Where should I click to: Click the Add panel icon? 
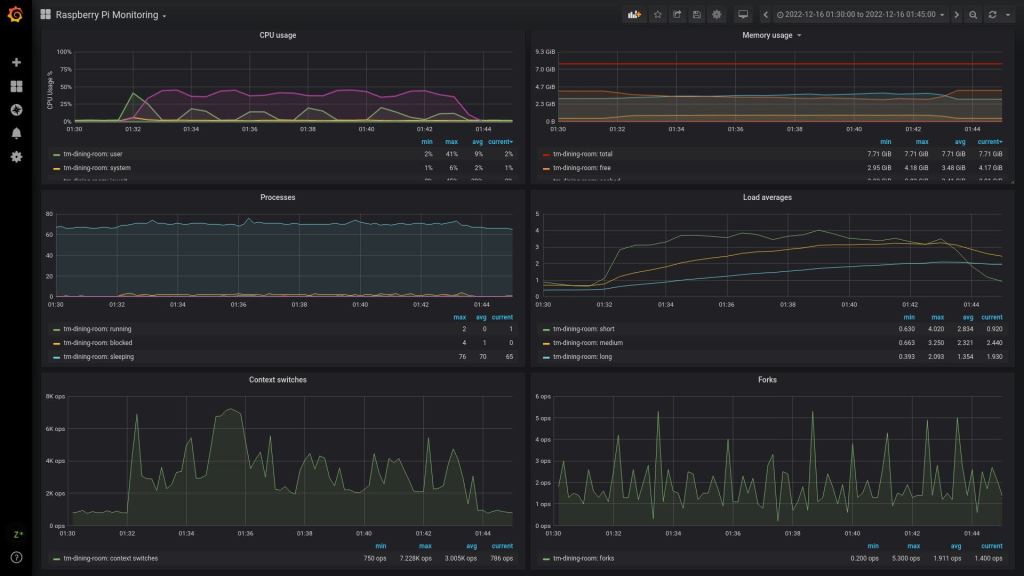point(634,15)
